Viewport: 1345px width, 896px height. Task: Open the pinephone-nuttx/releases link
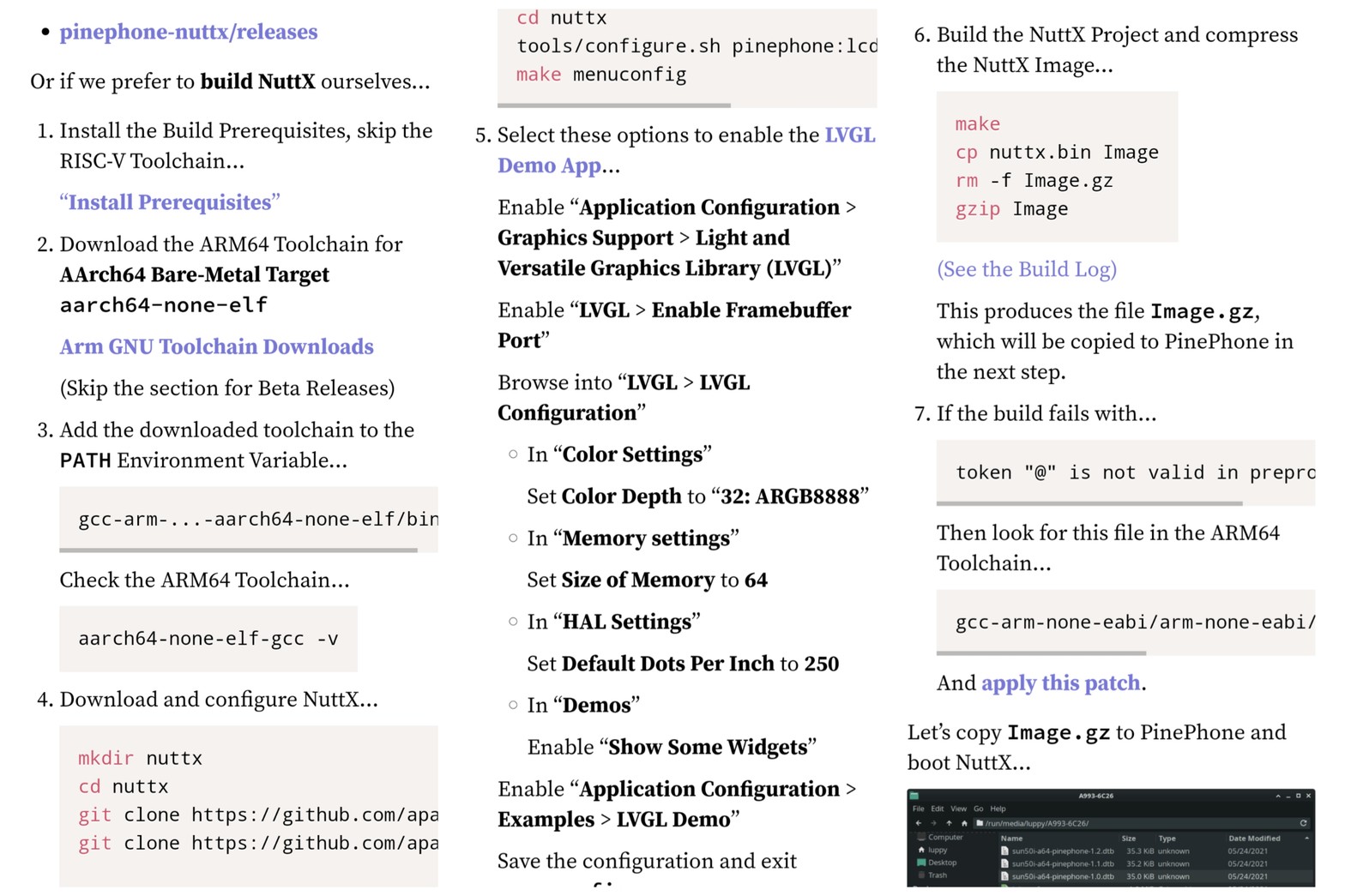point(188,32)
